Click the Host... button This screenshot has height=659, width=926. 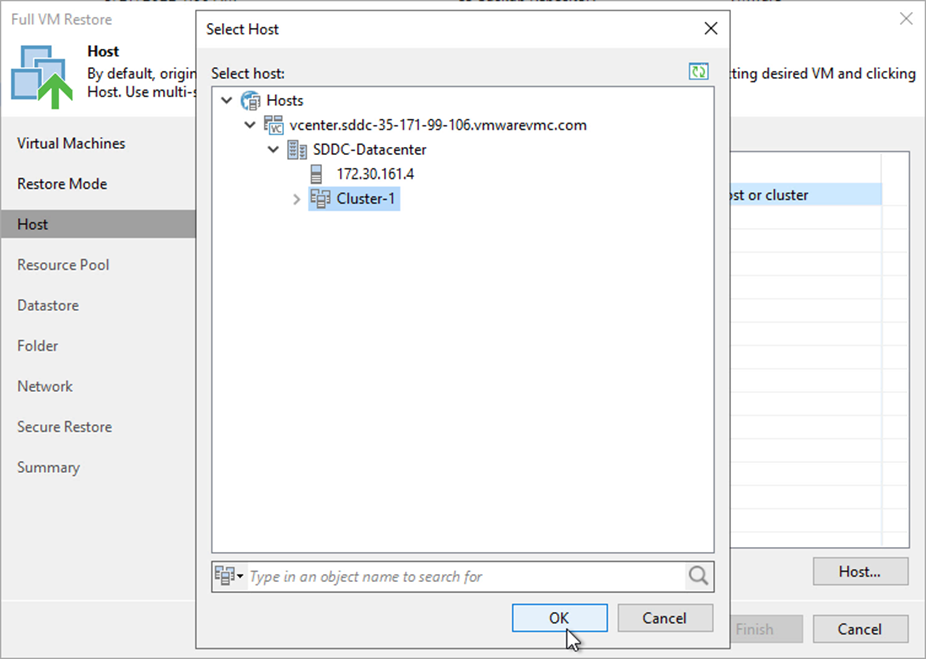[860, 571]
